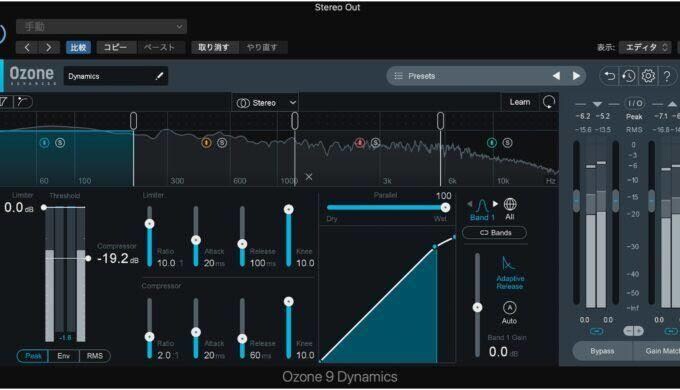Click the Learn button
680x390 pixels.
click(520, 102)
